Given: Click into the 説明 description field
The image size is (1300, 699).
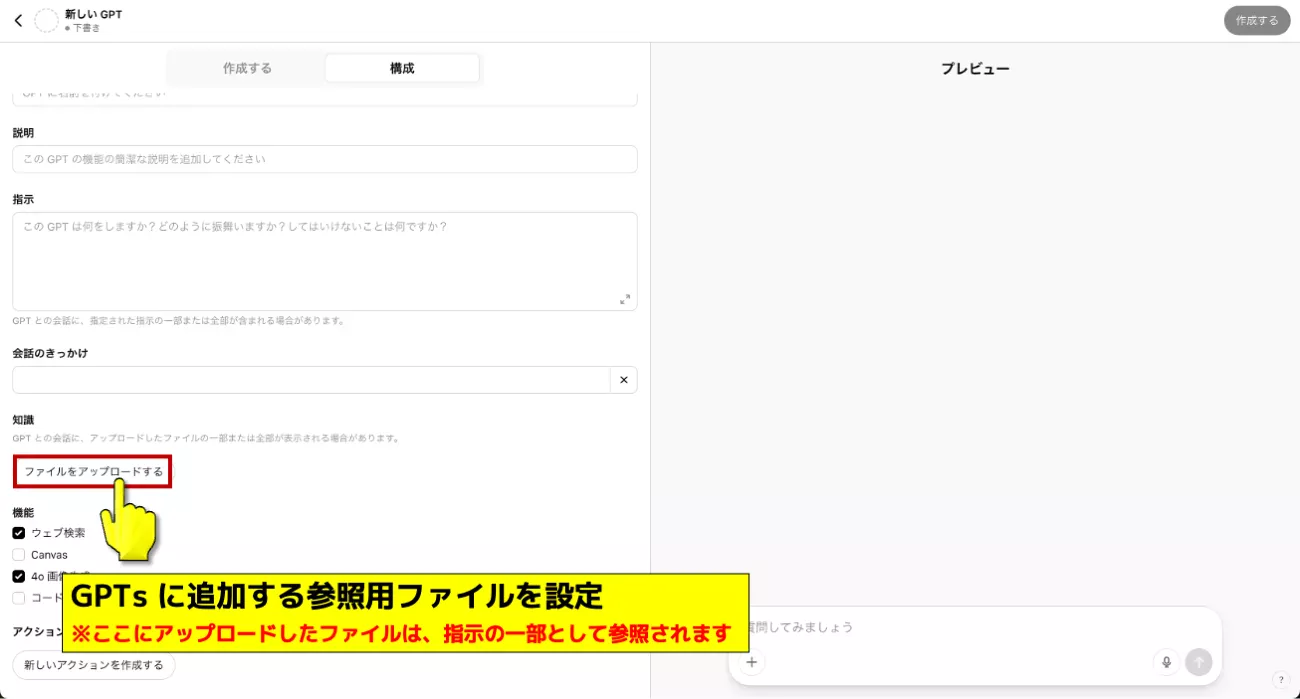Looking at the screenshot, I should (325, 159).
